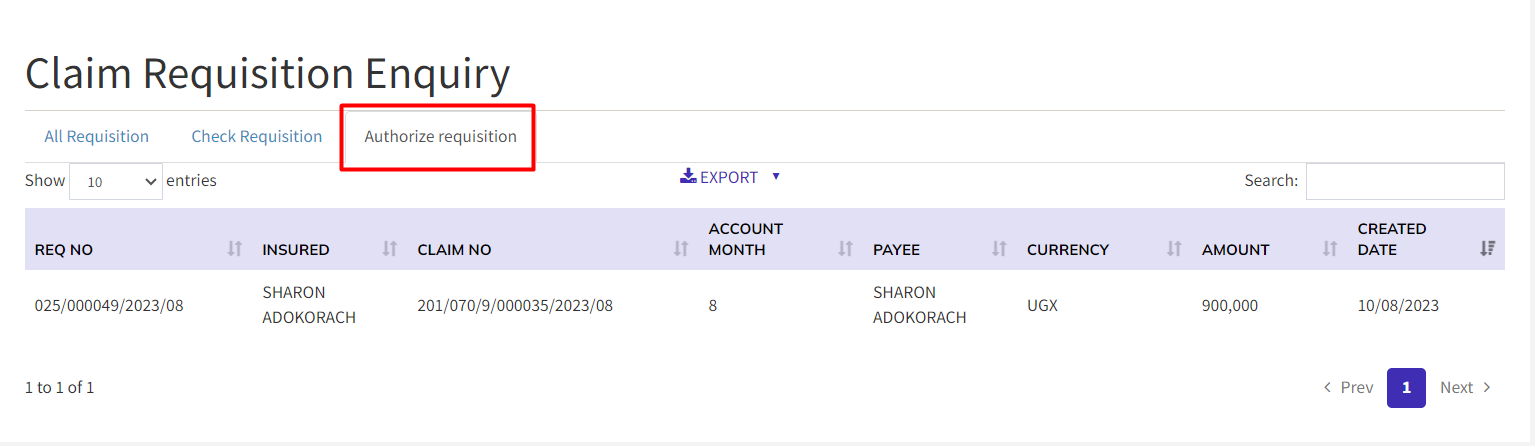
Task: Click ACCOUNT MONTH sort arrows
Action: coord(845,249)
